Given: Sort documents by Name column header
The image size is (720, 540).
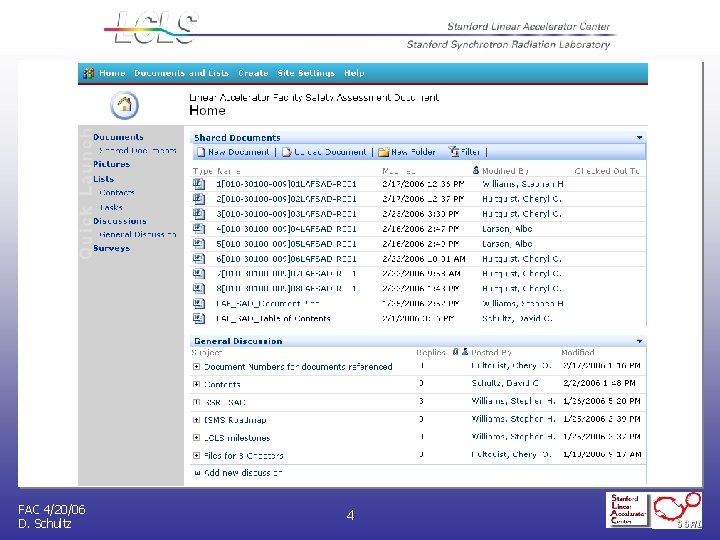Looking at the screenshot, I should pos(229,171).
